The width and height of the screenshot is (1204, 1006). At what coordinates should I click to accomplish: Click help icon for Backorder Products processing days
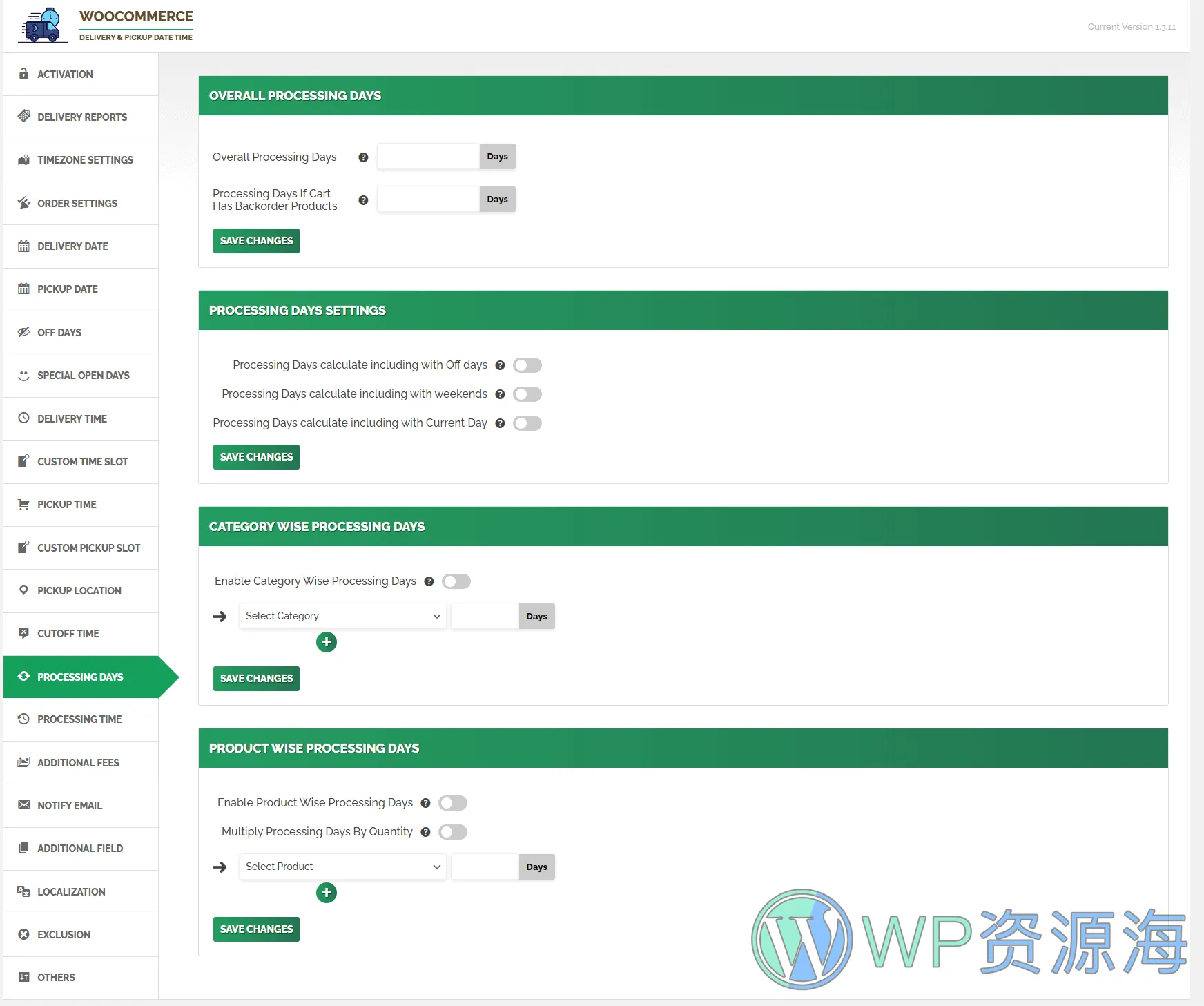click(x=363, y=200)
